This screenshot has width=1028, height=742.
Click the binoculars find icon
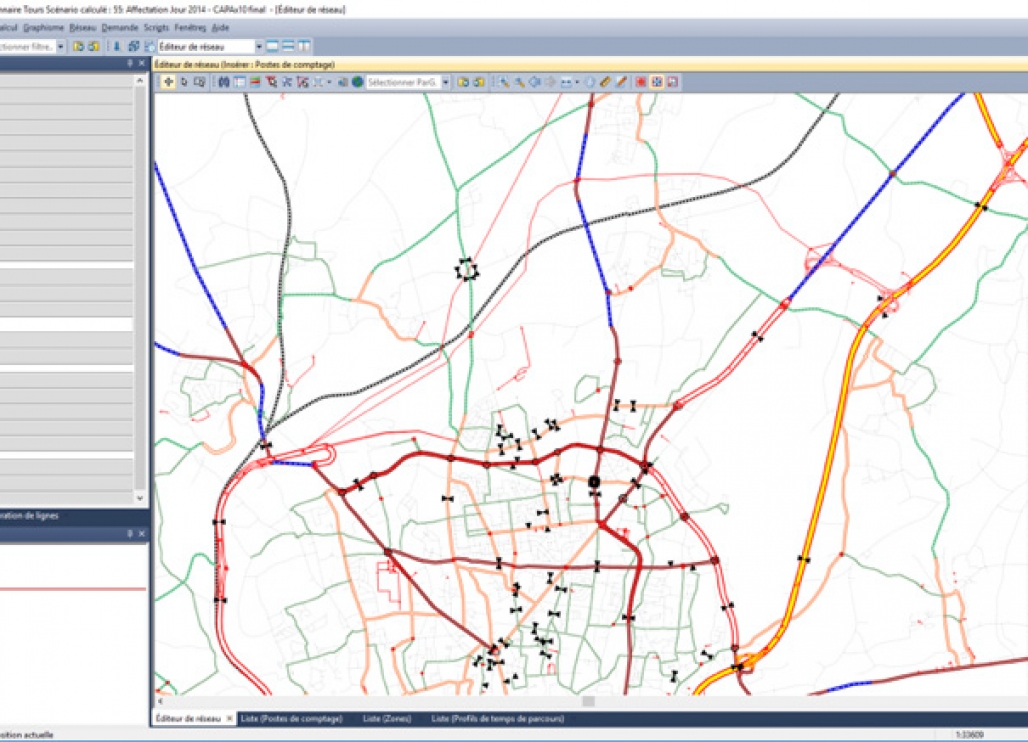coord(224,82)
